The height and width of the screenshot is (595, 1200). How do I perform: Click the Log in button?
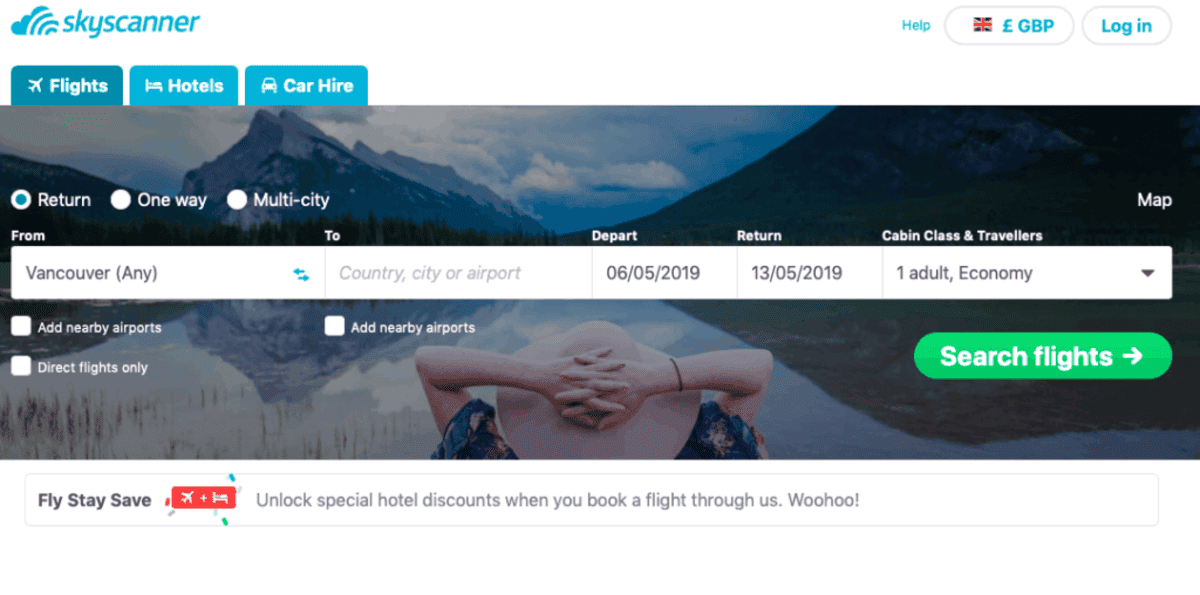[x=1126, y=26]
